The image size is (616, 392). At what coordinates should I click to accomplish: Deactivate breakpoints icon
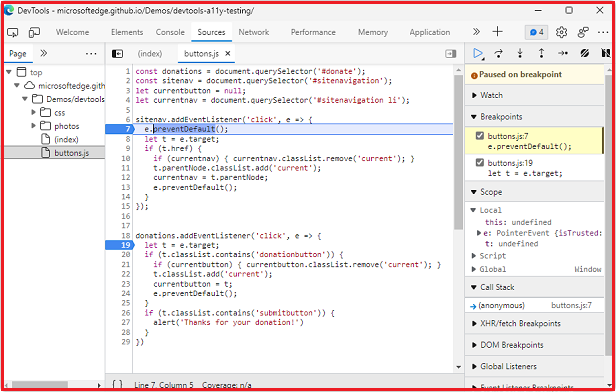585,53
